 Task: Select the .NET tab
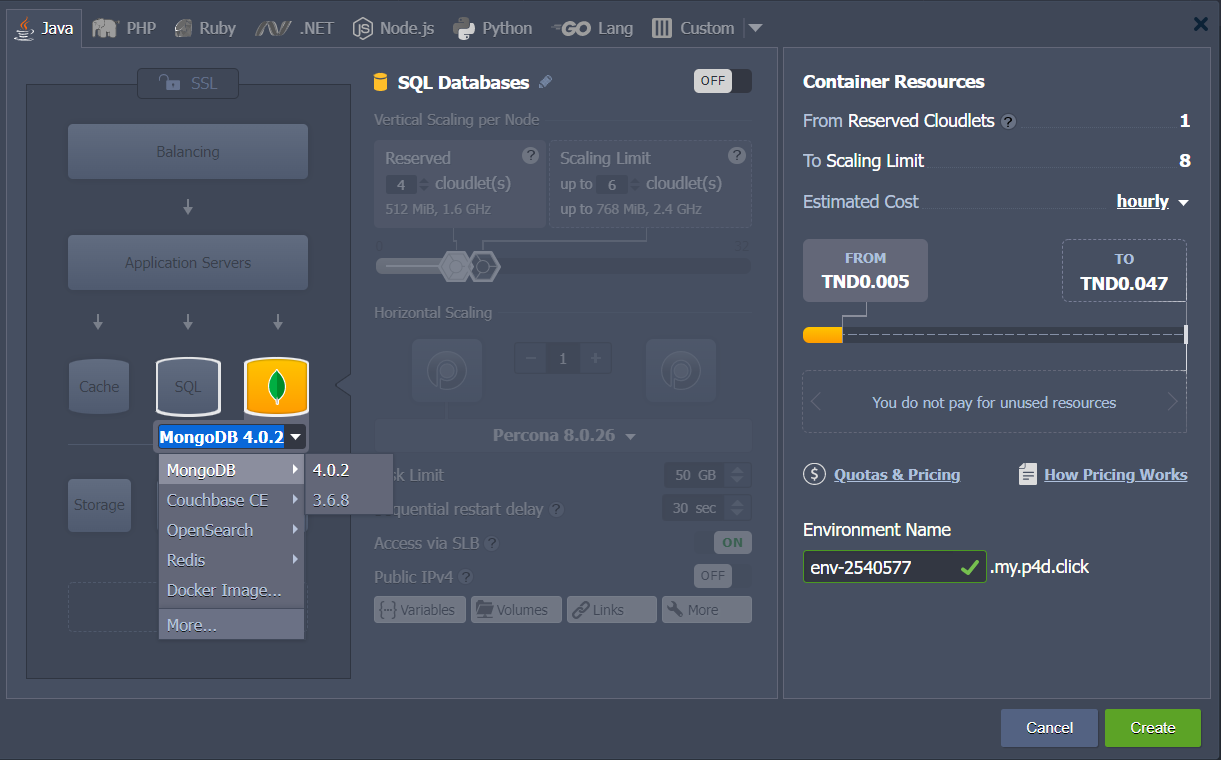pyautogui.click(x=294, y=28)
